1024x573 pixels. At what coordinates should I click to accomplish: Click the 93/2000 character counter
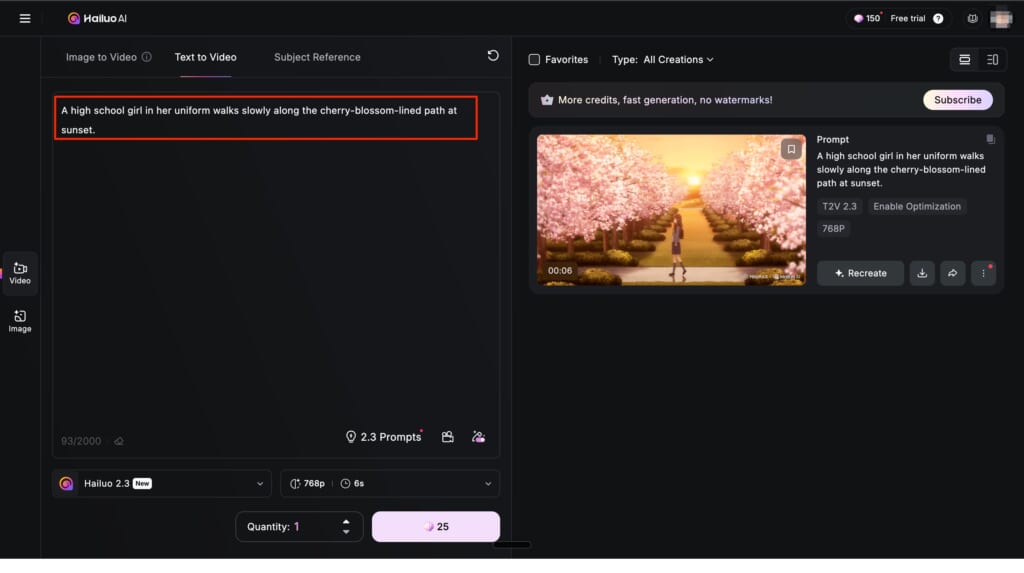click(81, 441)
